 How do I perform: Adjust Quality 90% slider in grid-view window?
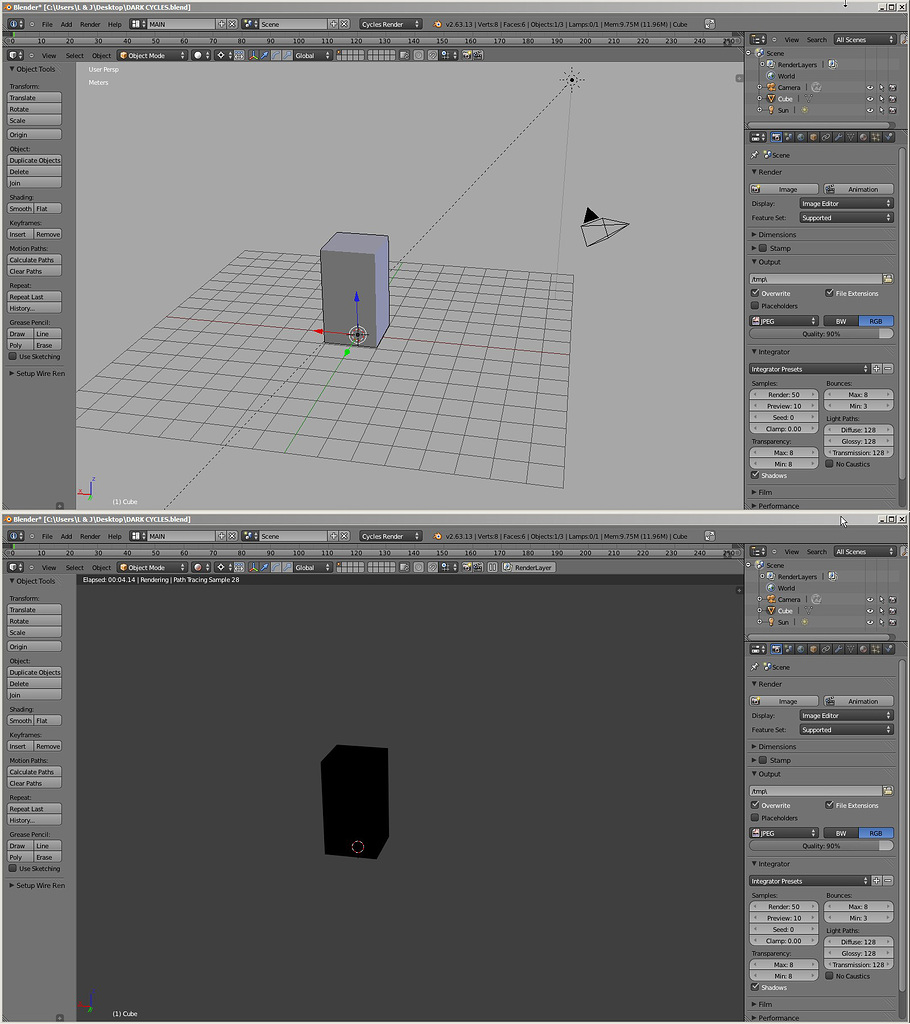coord(821,334)
